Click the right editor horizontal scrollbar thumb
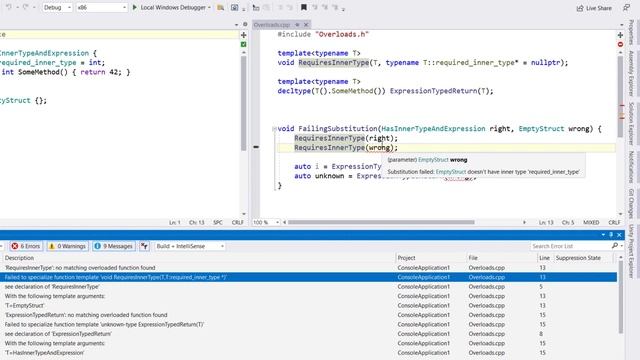The width and height of the screenshot is (640, 360). 381,222
